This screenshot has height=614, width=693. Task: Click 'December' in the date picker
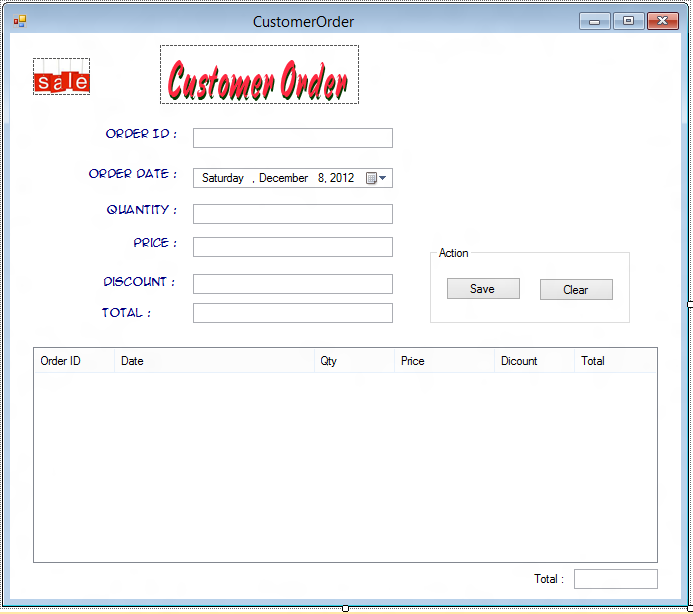tap(283, 178)
